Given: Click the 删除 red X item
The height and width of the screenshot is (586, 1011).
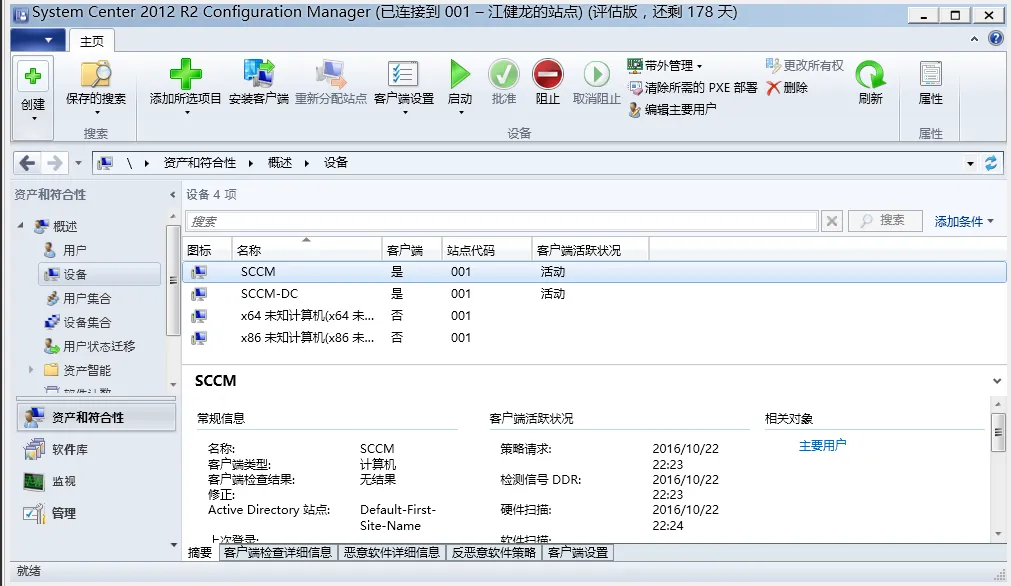Looking at the screenshot, I should pos(787,88).
